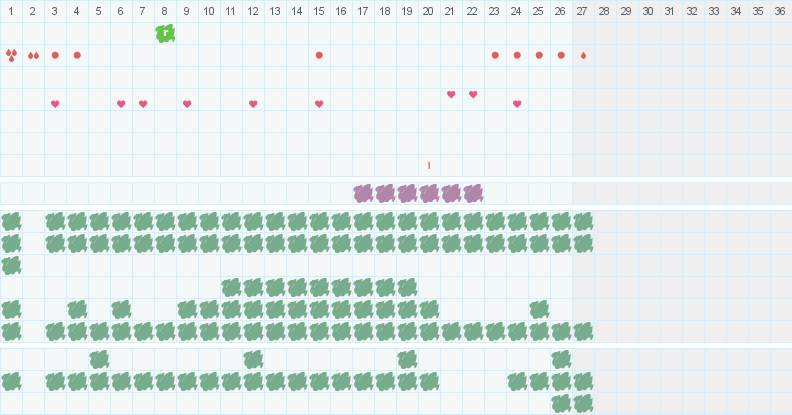Click the pink heart on day 9
Screen dimensions: 792x415
[187, 104]
